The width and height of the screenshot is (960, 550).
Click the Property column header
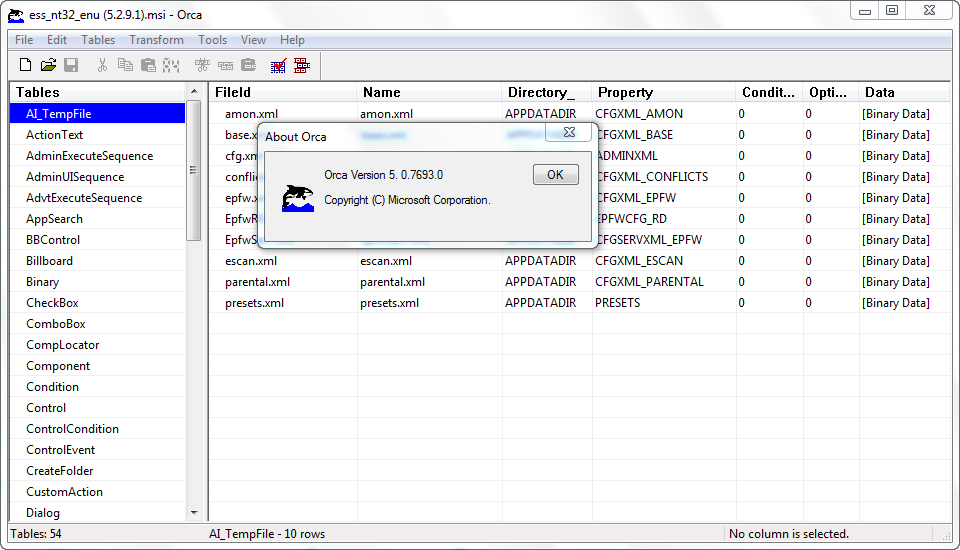point(664,92)
